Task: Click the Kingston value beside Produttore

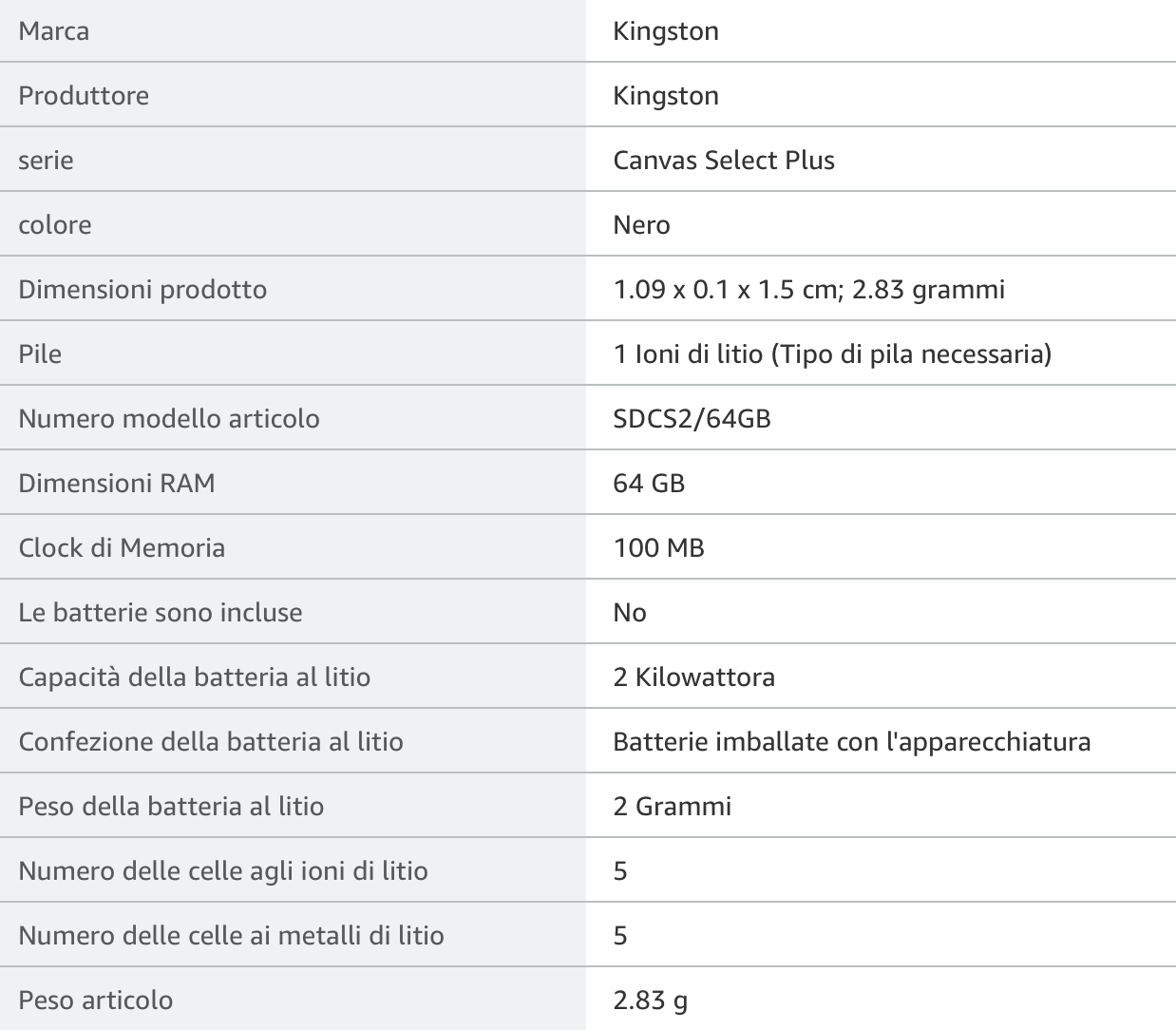Action: 666,96
